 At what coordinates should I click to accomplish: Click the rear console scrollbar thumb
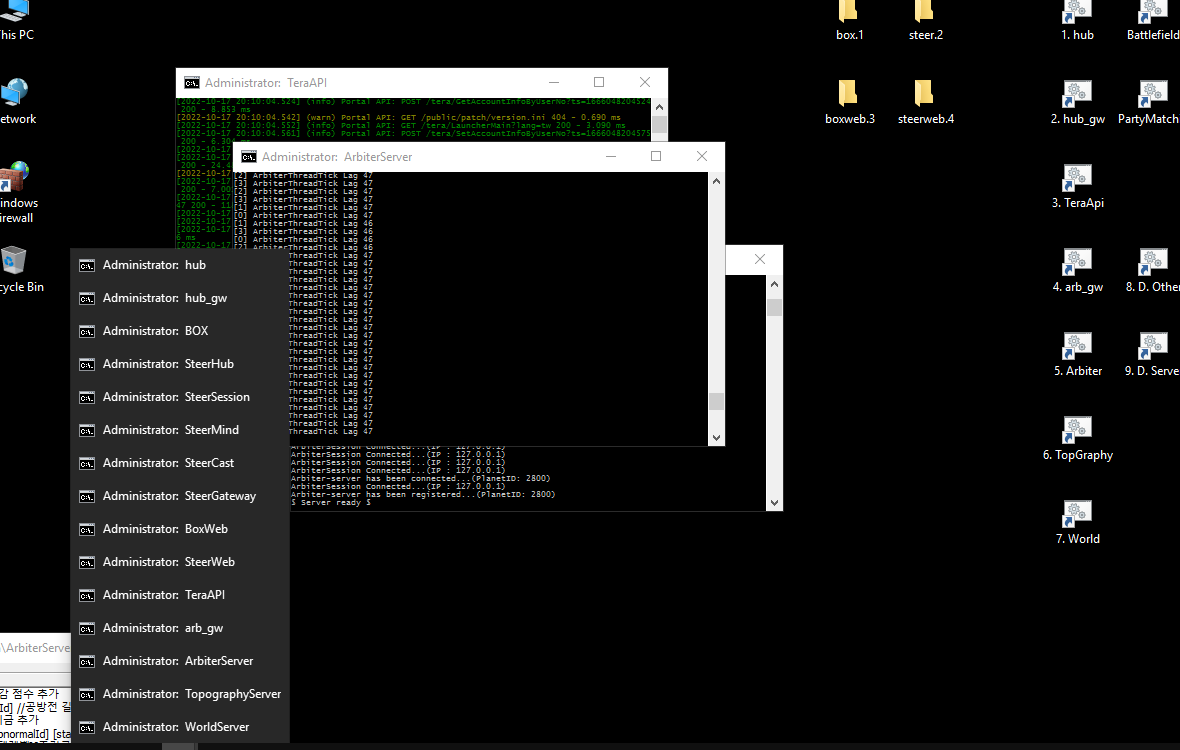(x=774, y=307)
